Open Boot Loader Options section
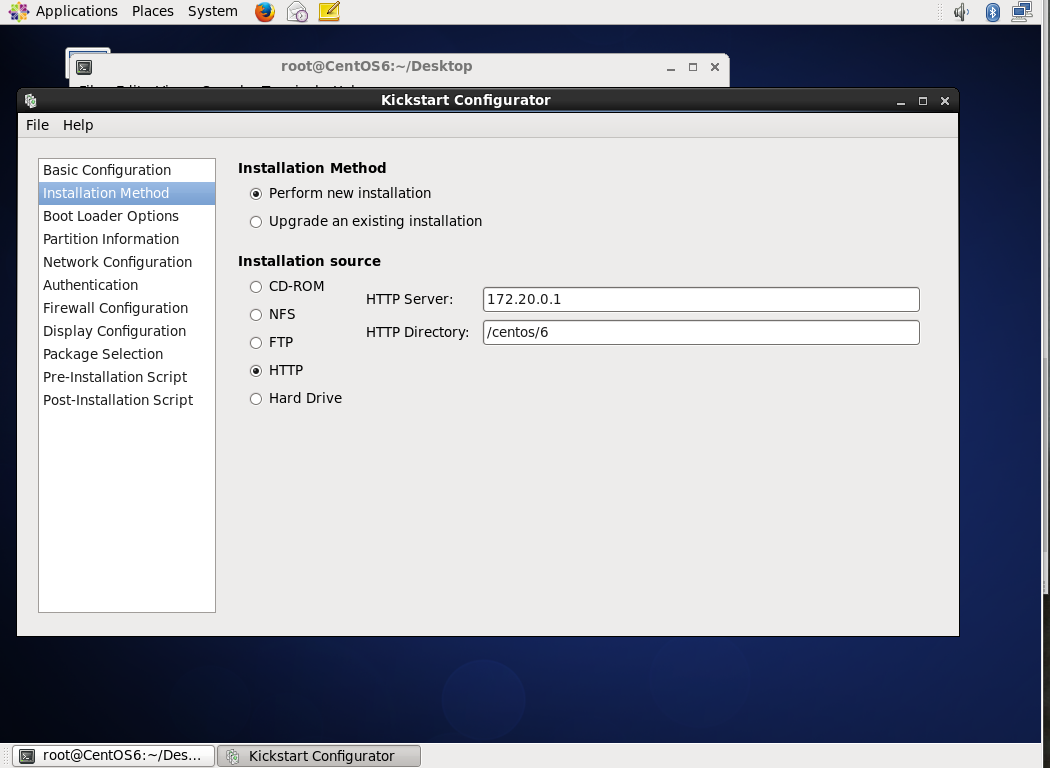Screen dimensions: 1050x768 tap(127, 216)
